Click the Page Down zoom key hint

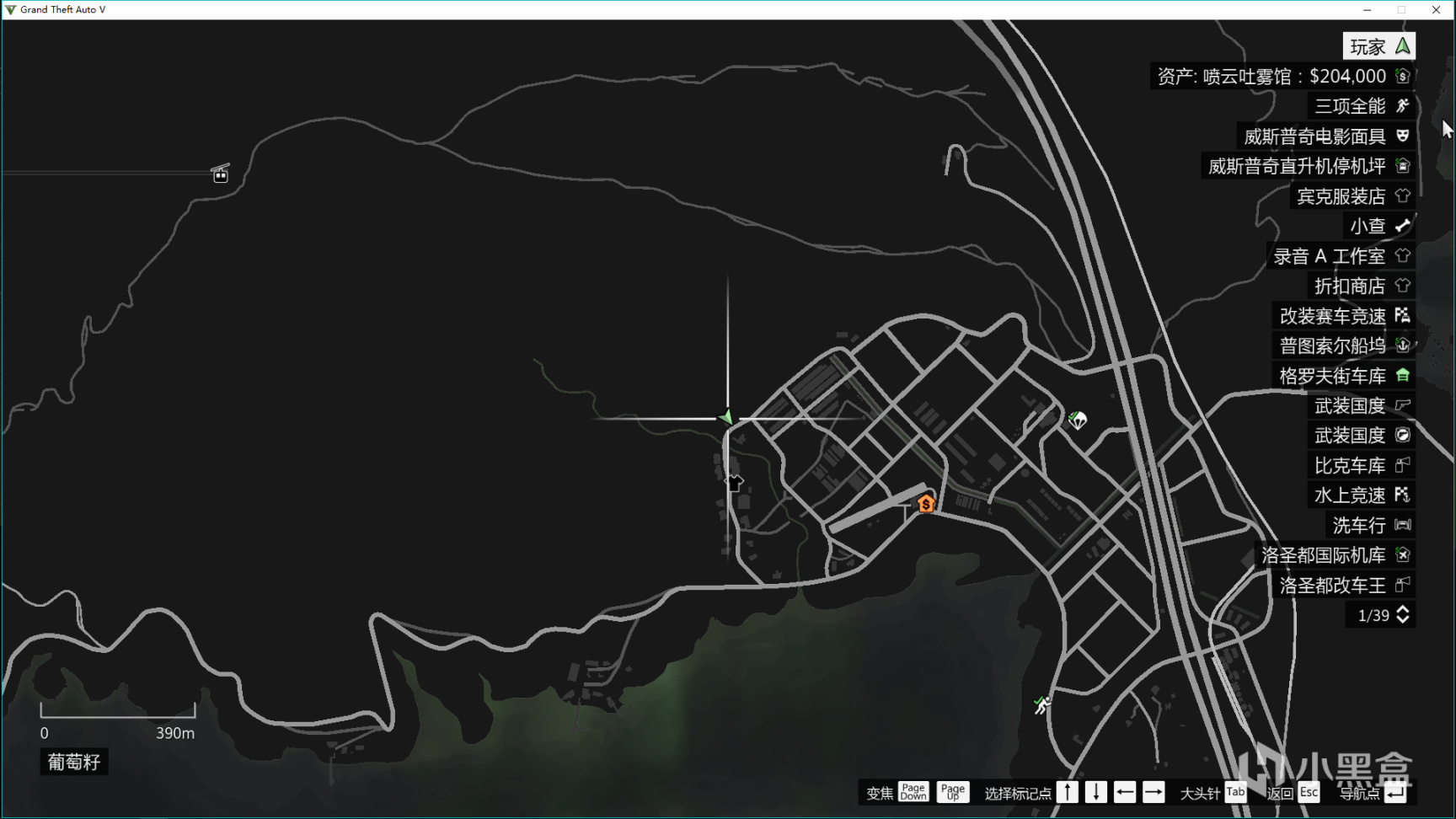click(x=913, y=792)
